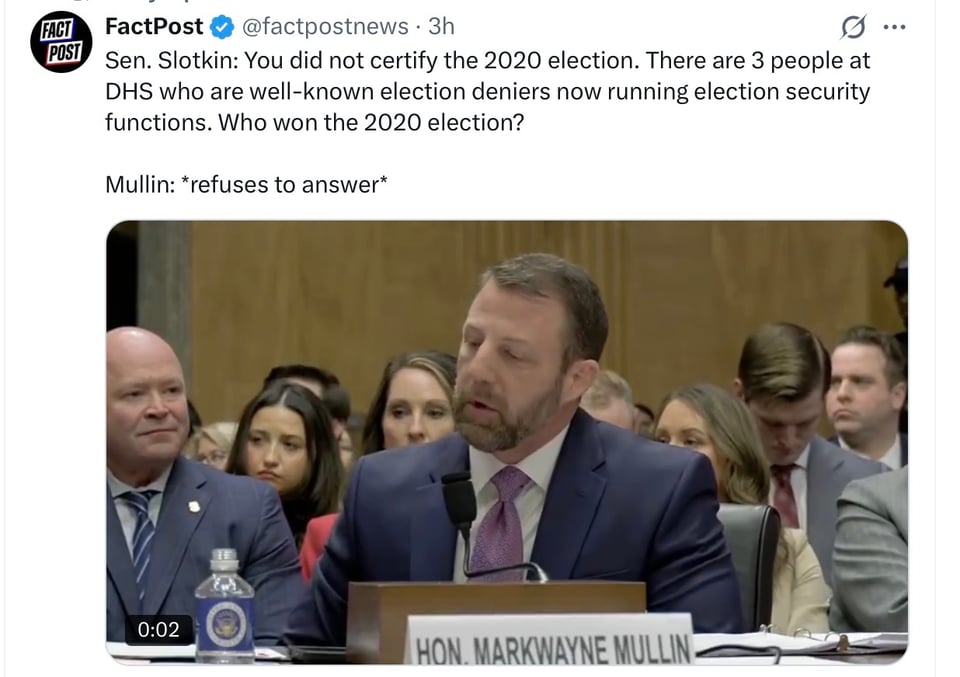
Task: Click the water bottle in the video
Action: pyautogui.click(x=224, y=609)
